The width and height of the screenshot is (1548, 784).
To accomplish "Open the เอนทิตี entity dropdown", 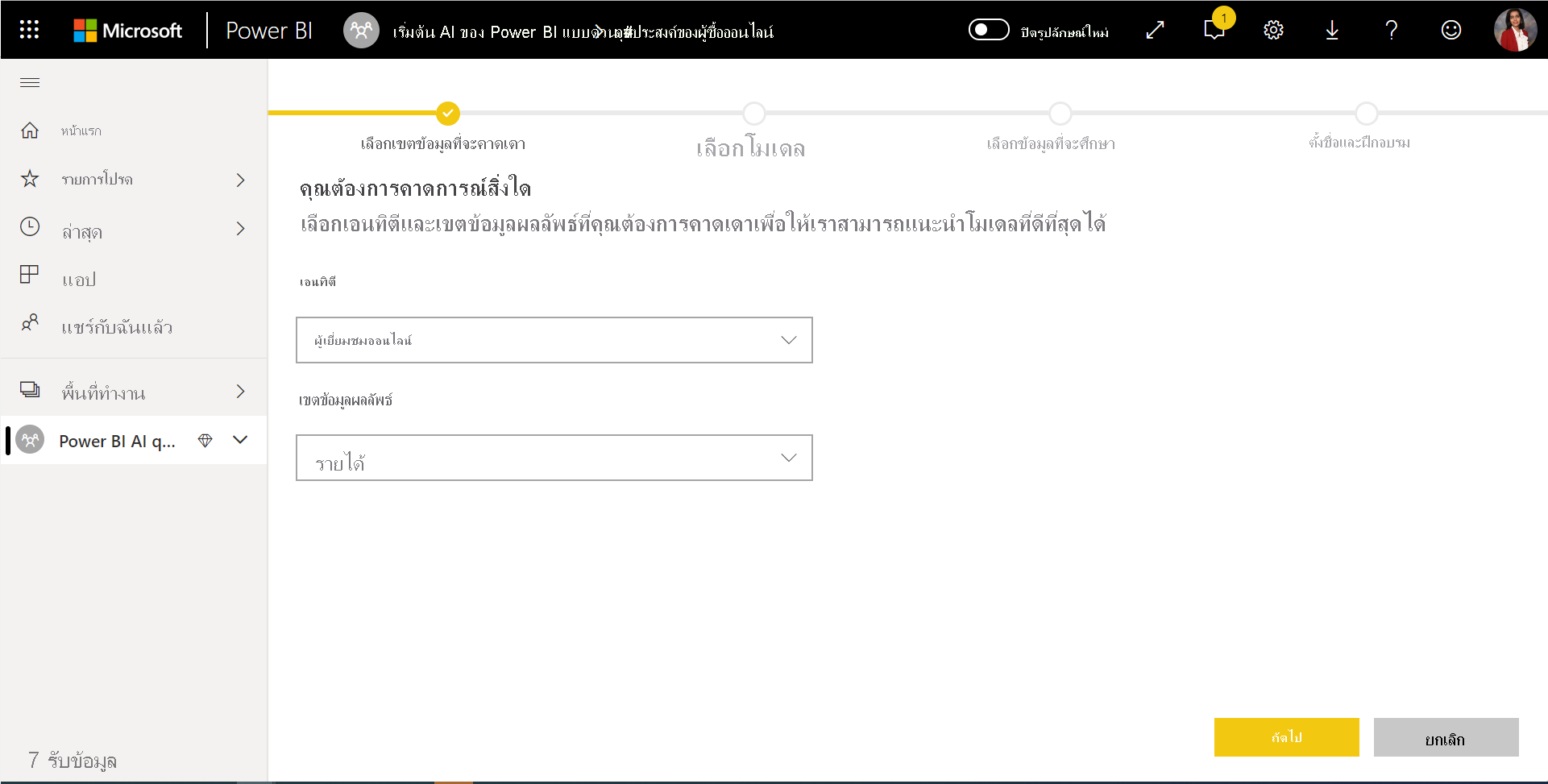I will click(554, 340).
